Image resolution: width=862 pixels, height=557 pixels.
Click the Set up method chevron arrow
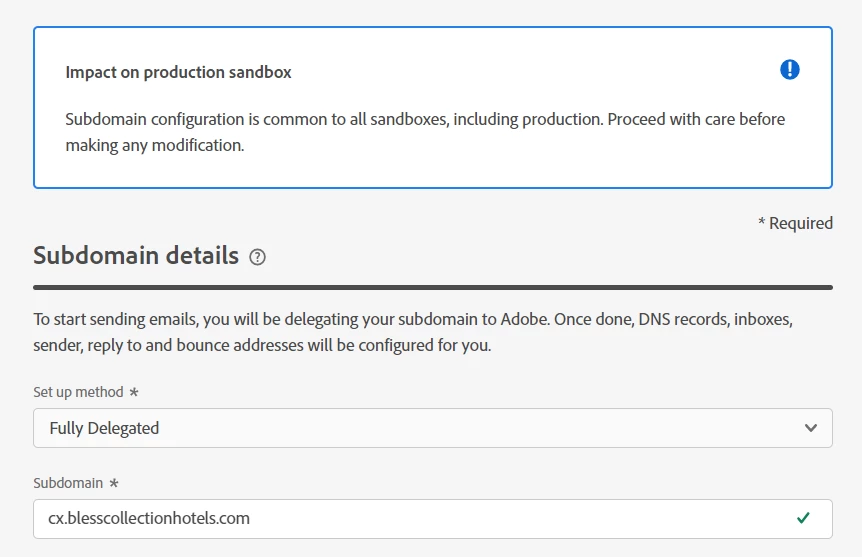pyautogui.click(x=811, y=428)
